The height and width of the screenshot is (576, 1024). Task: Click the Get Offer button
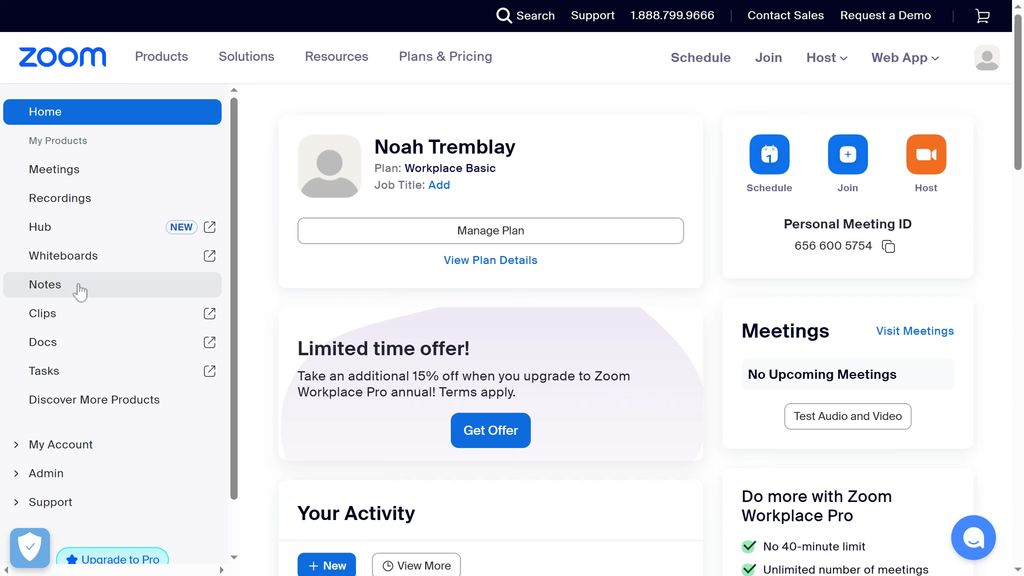pos(490,431)
